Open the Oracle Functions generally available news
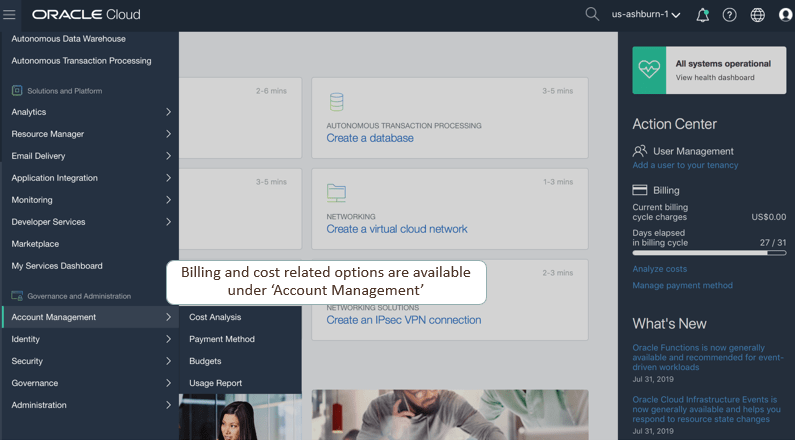The width and height of the screenshot is (795, 440). tap(708, 357)
